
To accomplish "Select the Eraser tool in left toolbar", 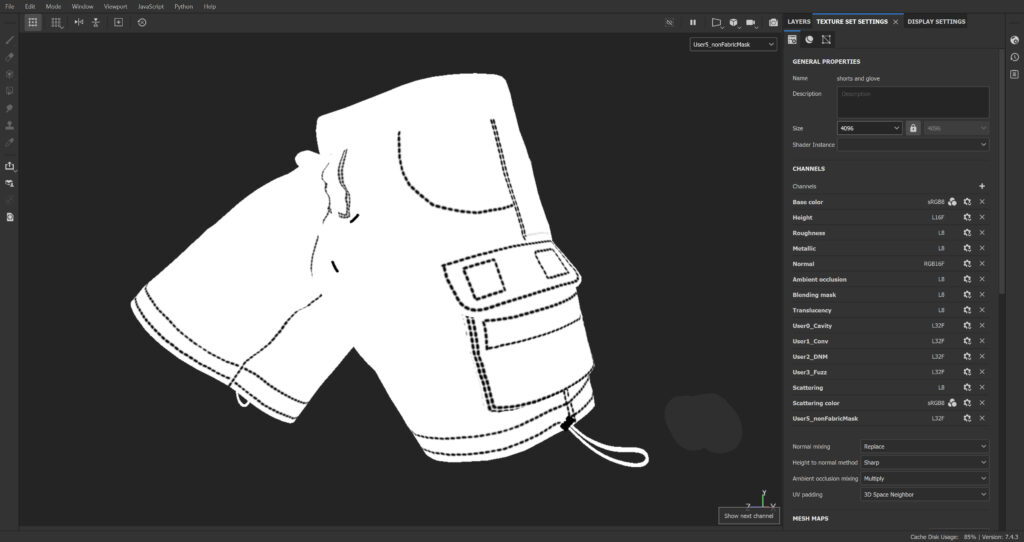I will [10, 57].
